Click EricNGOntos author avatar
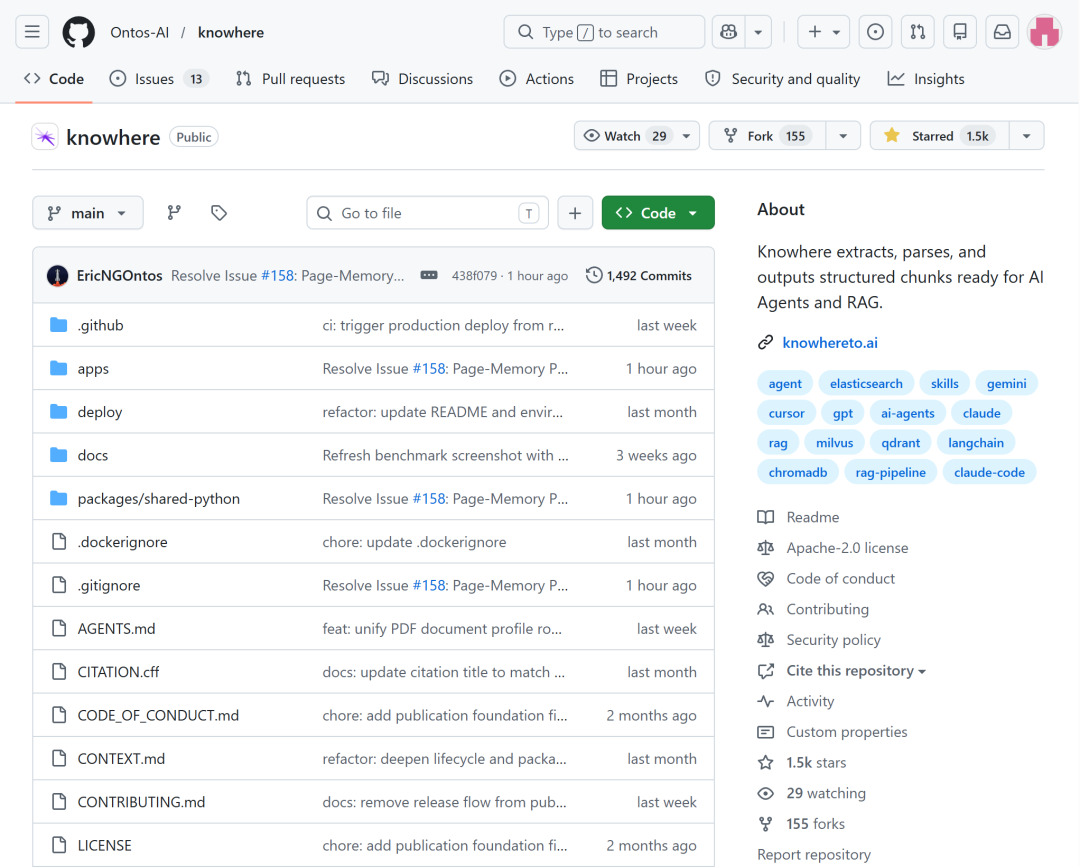Viewport: 1080px width, 867px height. (x=57, y=275)
